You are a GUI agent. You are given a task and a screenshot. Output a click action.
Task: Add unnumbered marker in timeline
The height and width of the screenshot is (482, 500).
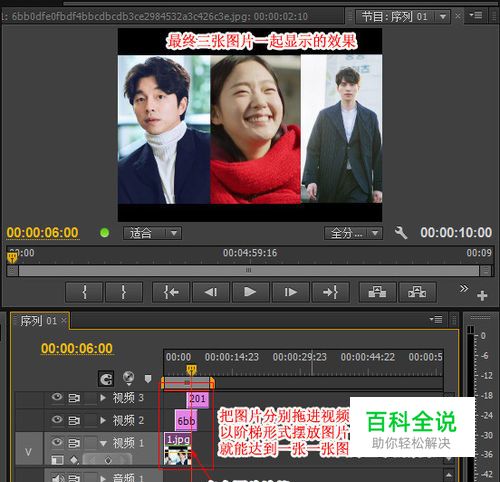pyautogui.click(x=148, y=378)
